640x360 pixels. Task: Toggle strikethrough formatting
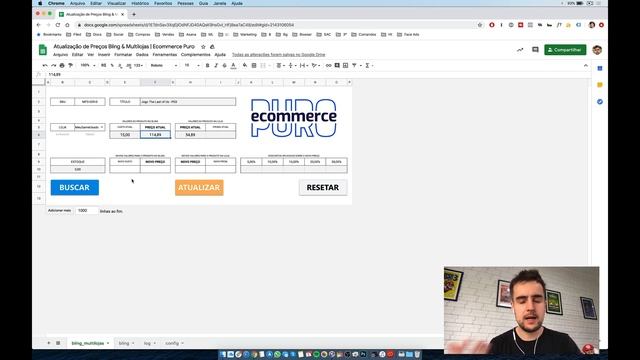[x=224, y=65]
